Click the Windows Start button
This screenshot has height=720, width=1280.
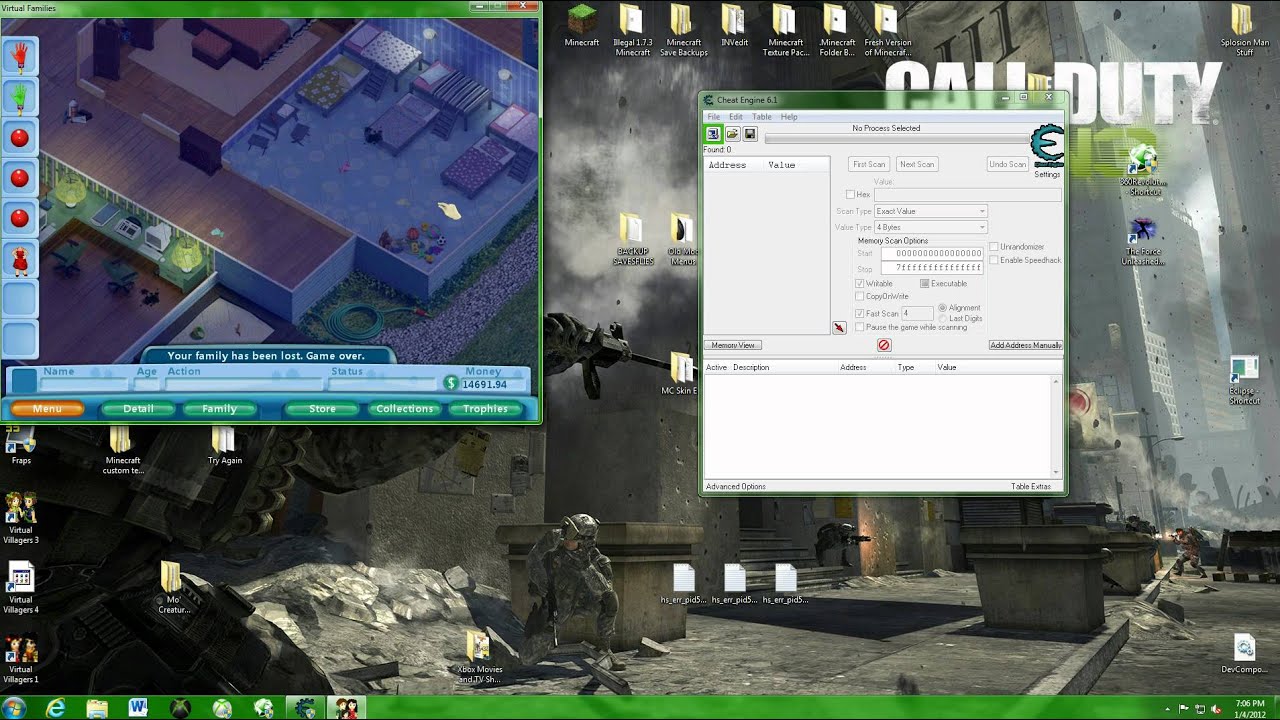15,707
